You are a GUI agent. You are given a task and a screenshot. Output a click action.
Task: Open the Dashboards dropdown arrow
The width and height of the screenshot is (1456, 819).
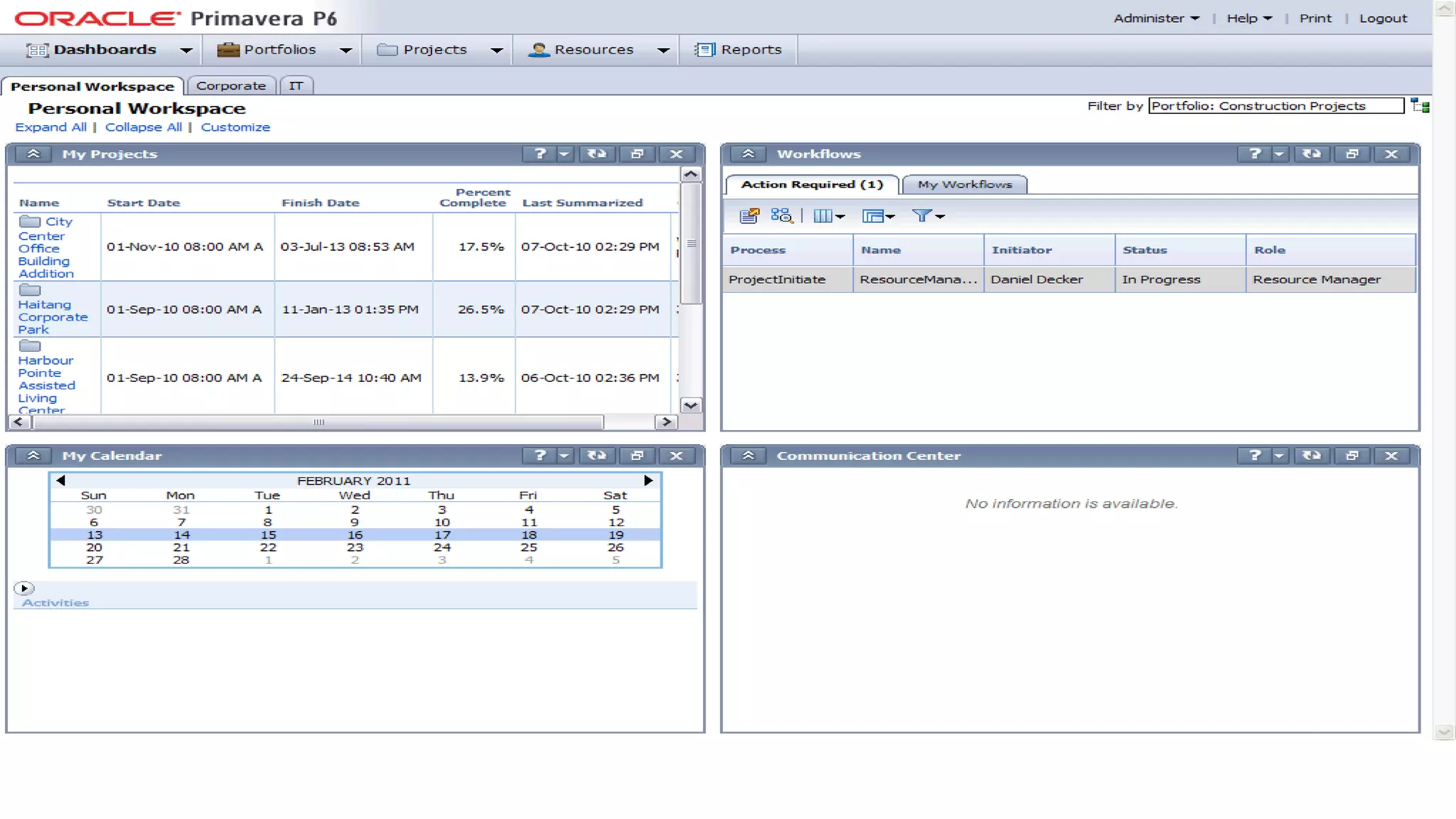[186, 50]
